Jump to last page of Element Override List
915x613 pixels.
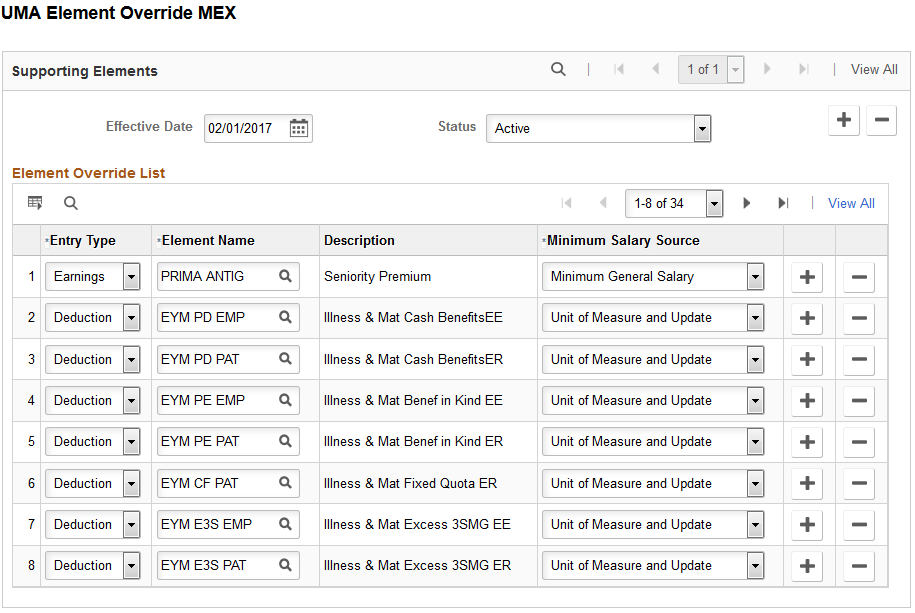click(783, 203)
